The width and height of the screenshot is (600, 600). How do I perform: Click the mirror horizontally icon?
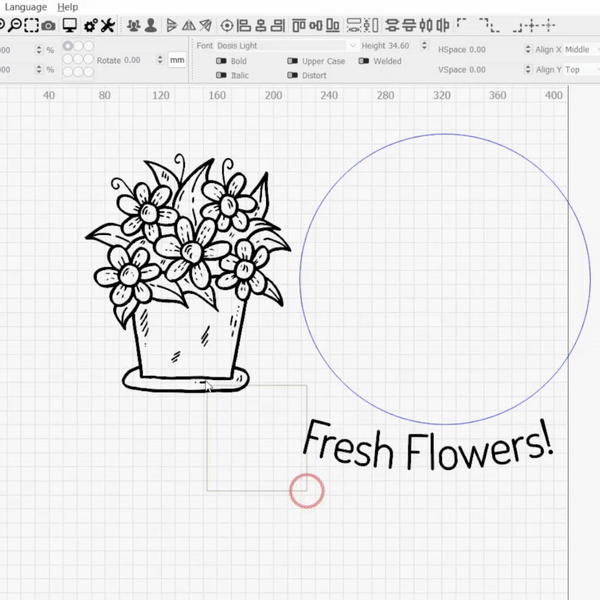point(171,25)
